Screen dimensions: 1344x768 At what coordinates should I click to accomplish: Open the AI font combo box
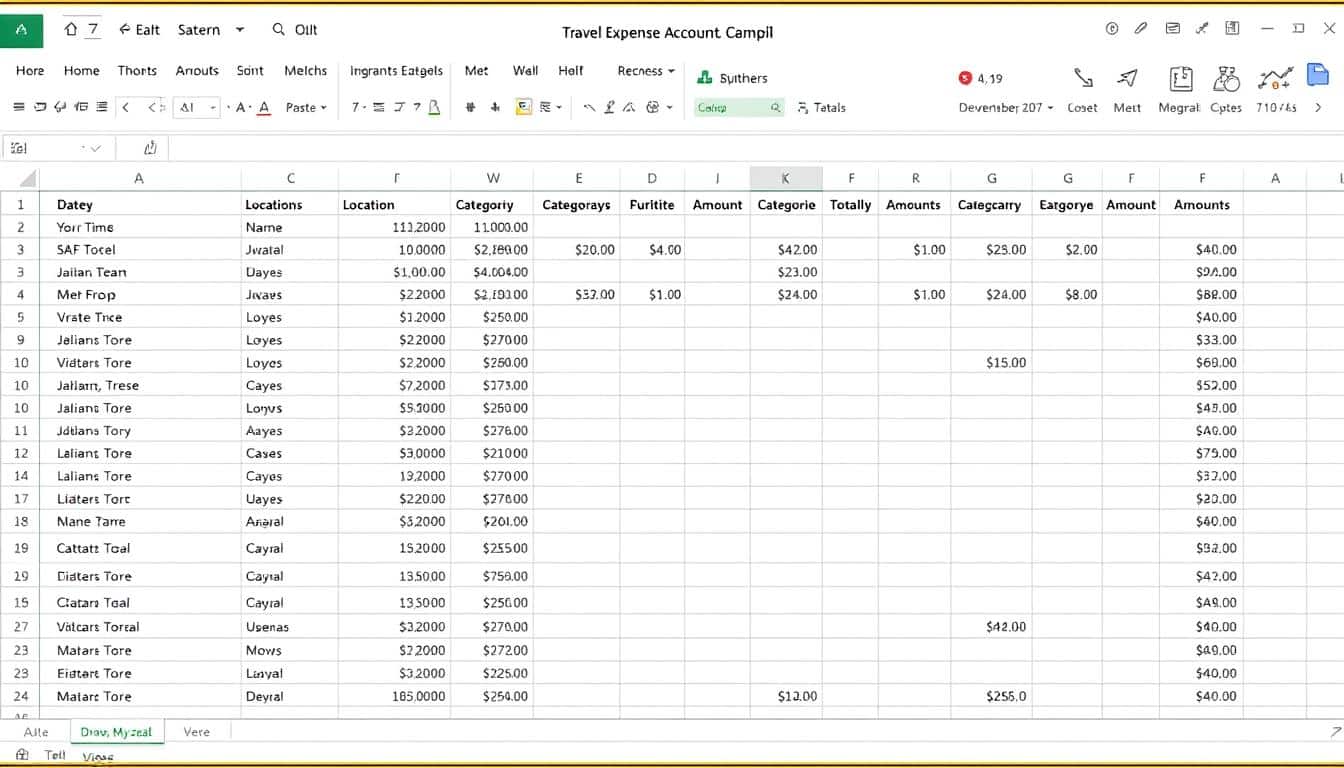point(197,107)
